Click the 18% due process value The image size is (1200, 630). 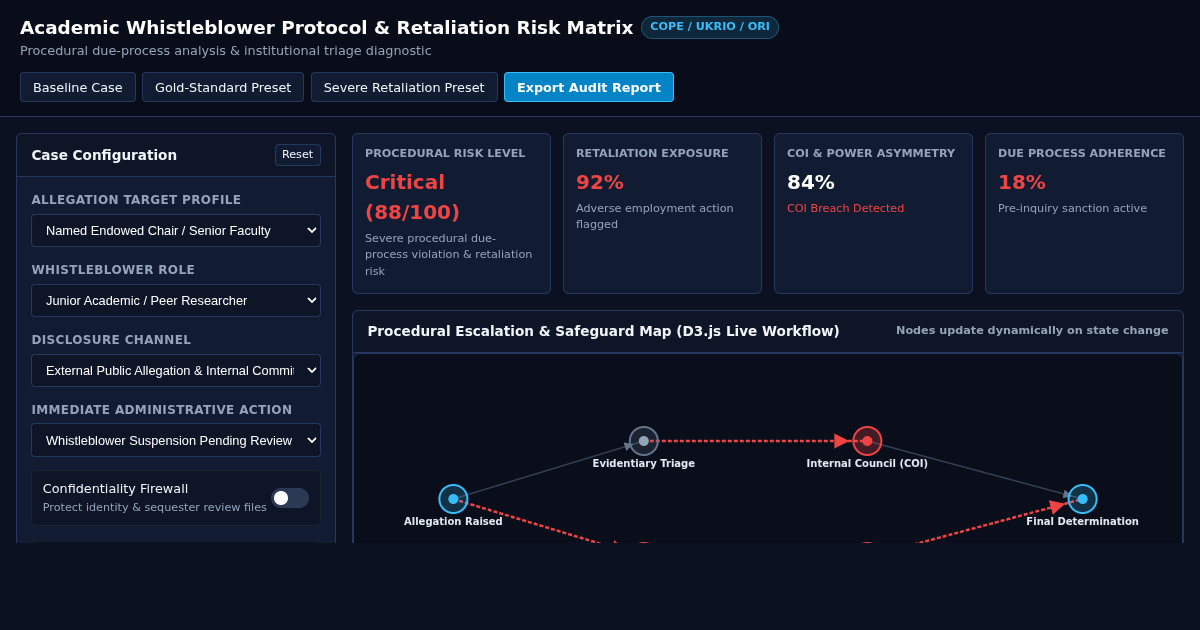point(1022,182)
